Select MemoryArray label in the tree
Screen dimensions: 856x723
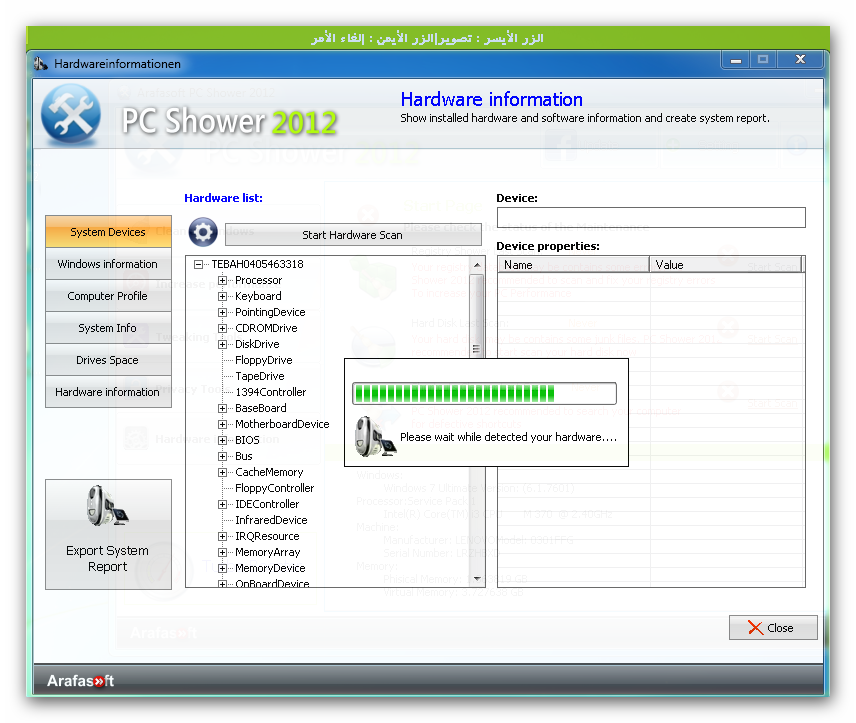point(268,552)
